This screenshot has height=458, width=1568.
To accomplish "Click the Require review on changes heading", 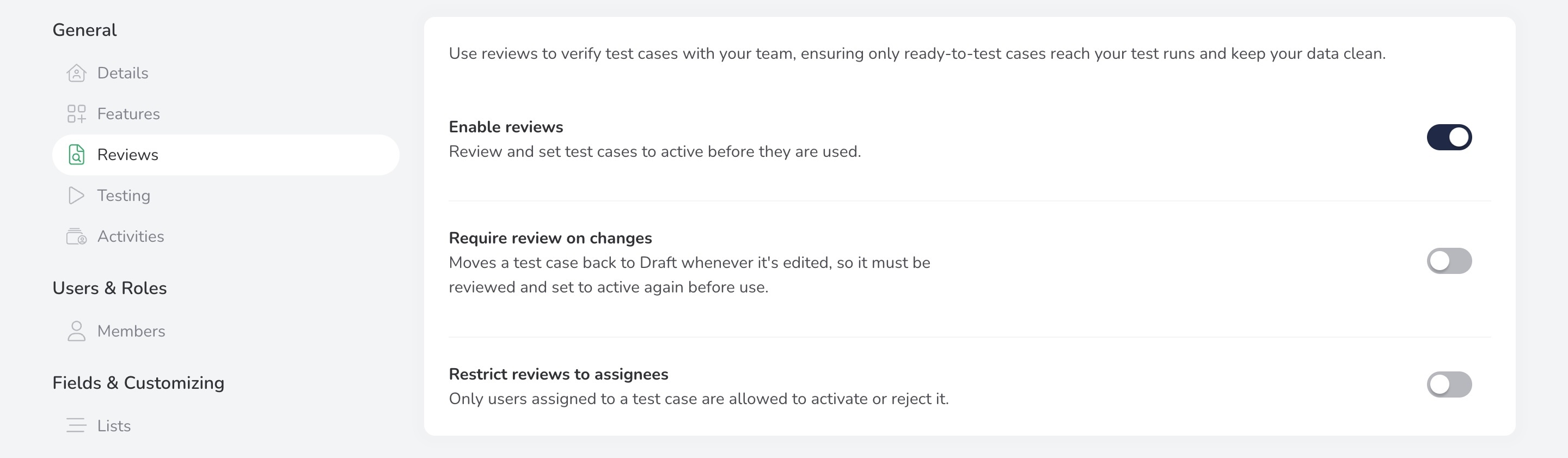I will point(550,238).
